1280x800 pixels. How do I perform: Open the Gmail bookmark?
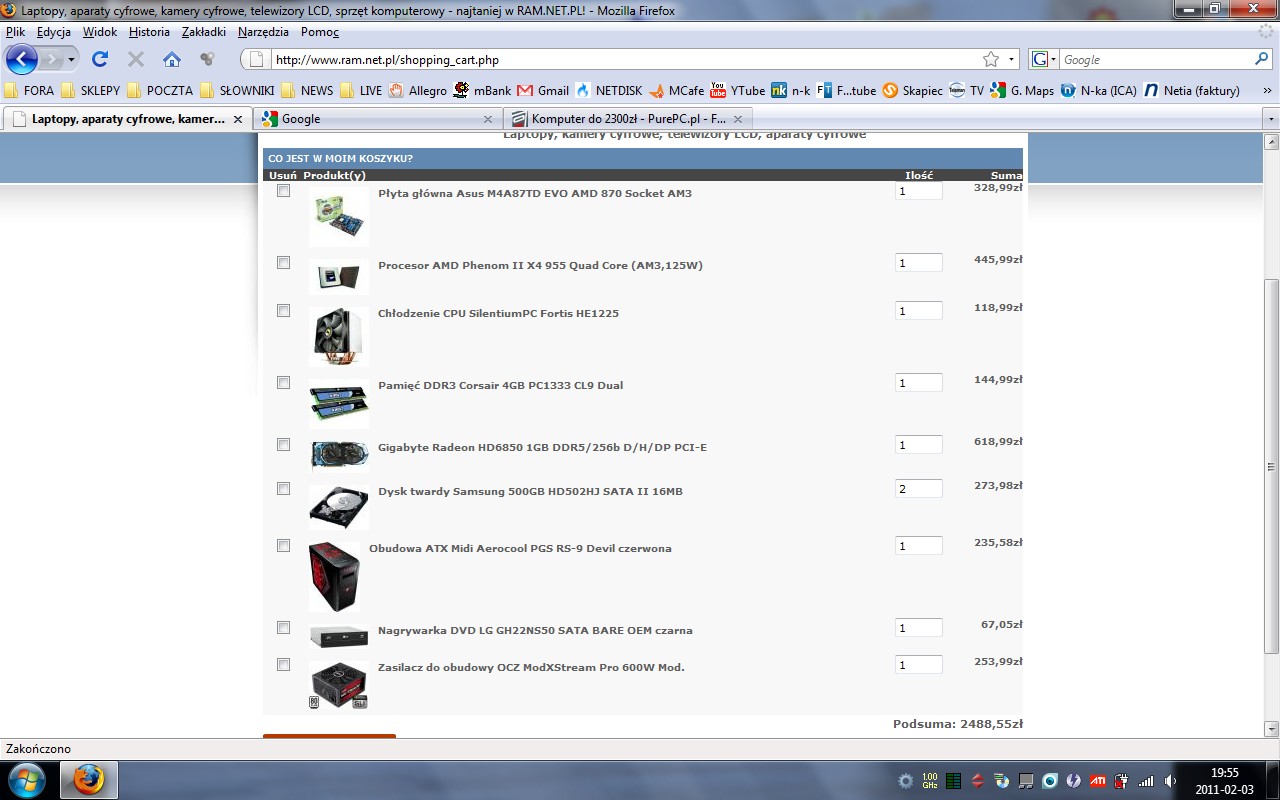coord(543,90)
